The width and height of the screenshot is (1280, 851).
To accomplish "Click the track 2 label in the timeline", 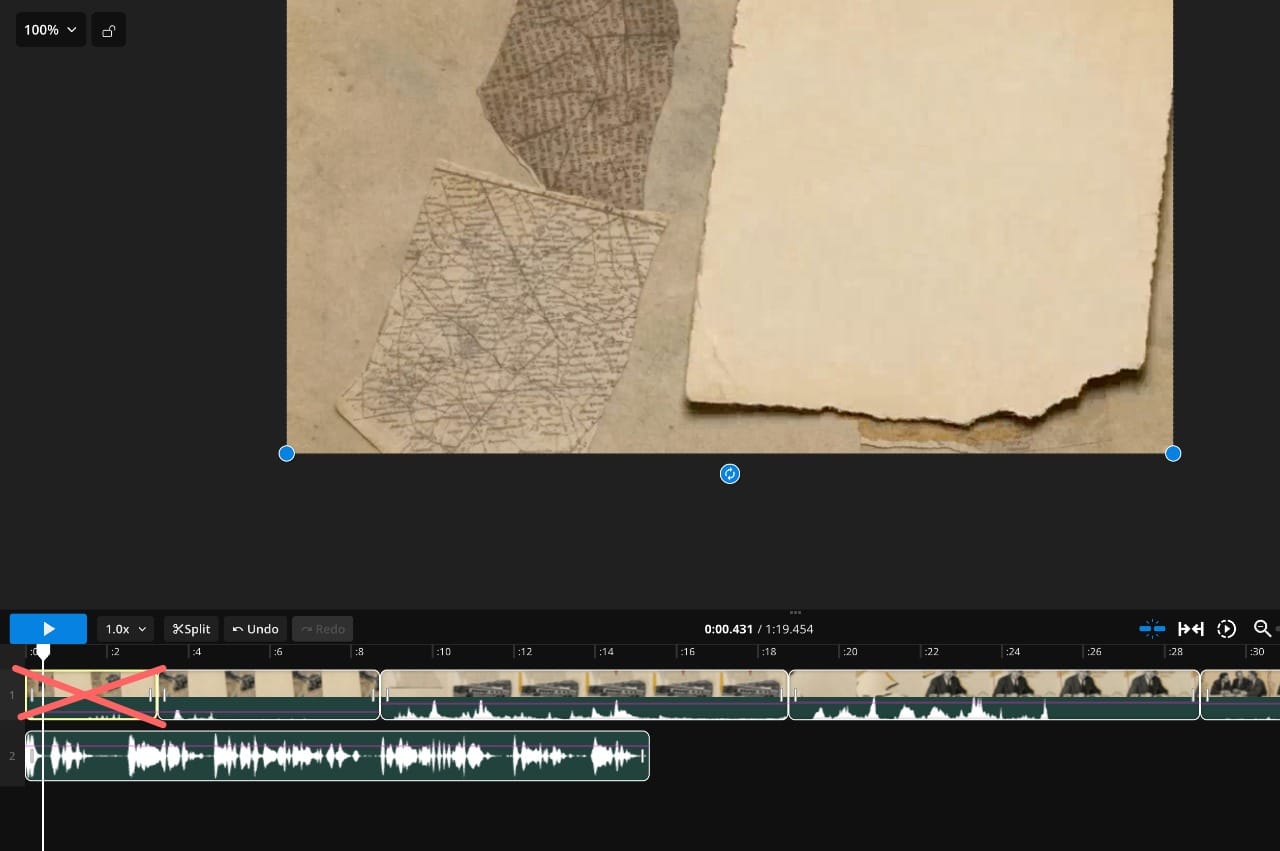I will click(12, 756).
